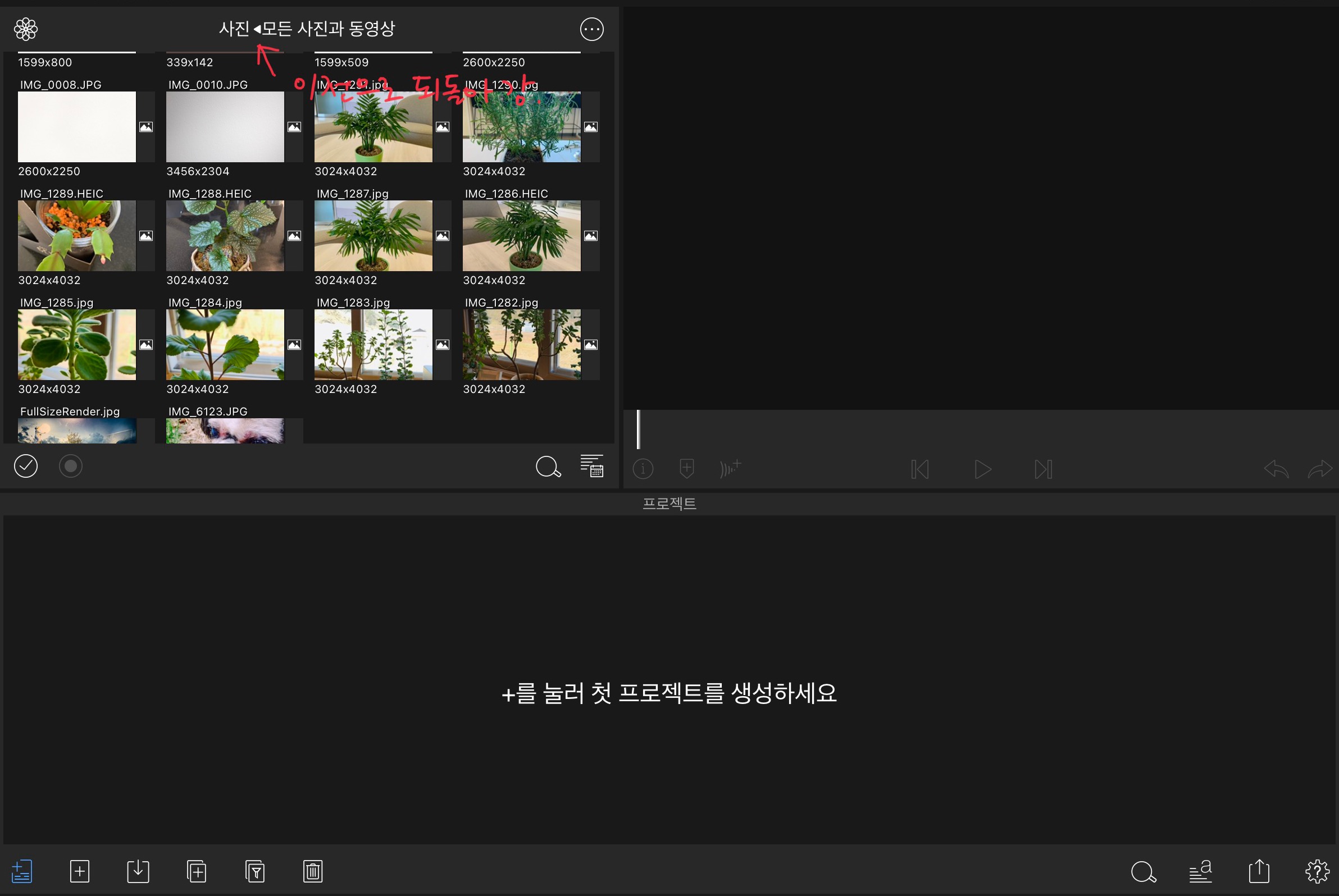
Task: Click the library search magnifier icon
Action: coord(548,467)
